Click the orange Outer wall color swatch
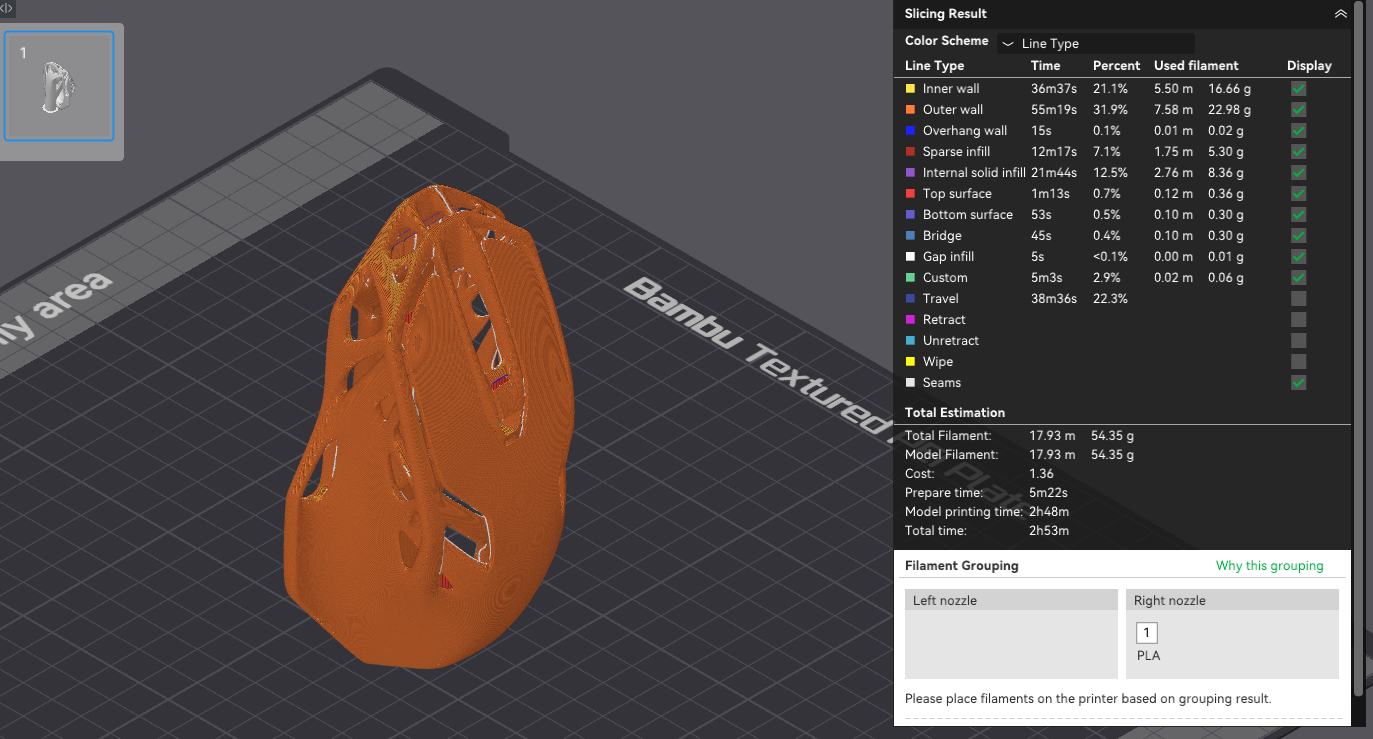The height and width of the screenshot is (739, 1373). tap(910, 110)
